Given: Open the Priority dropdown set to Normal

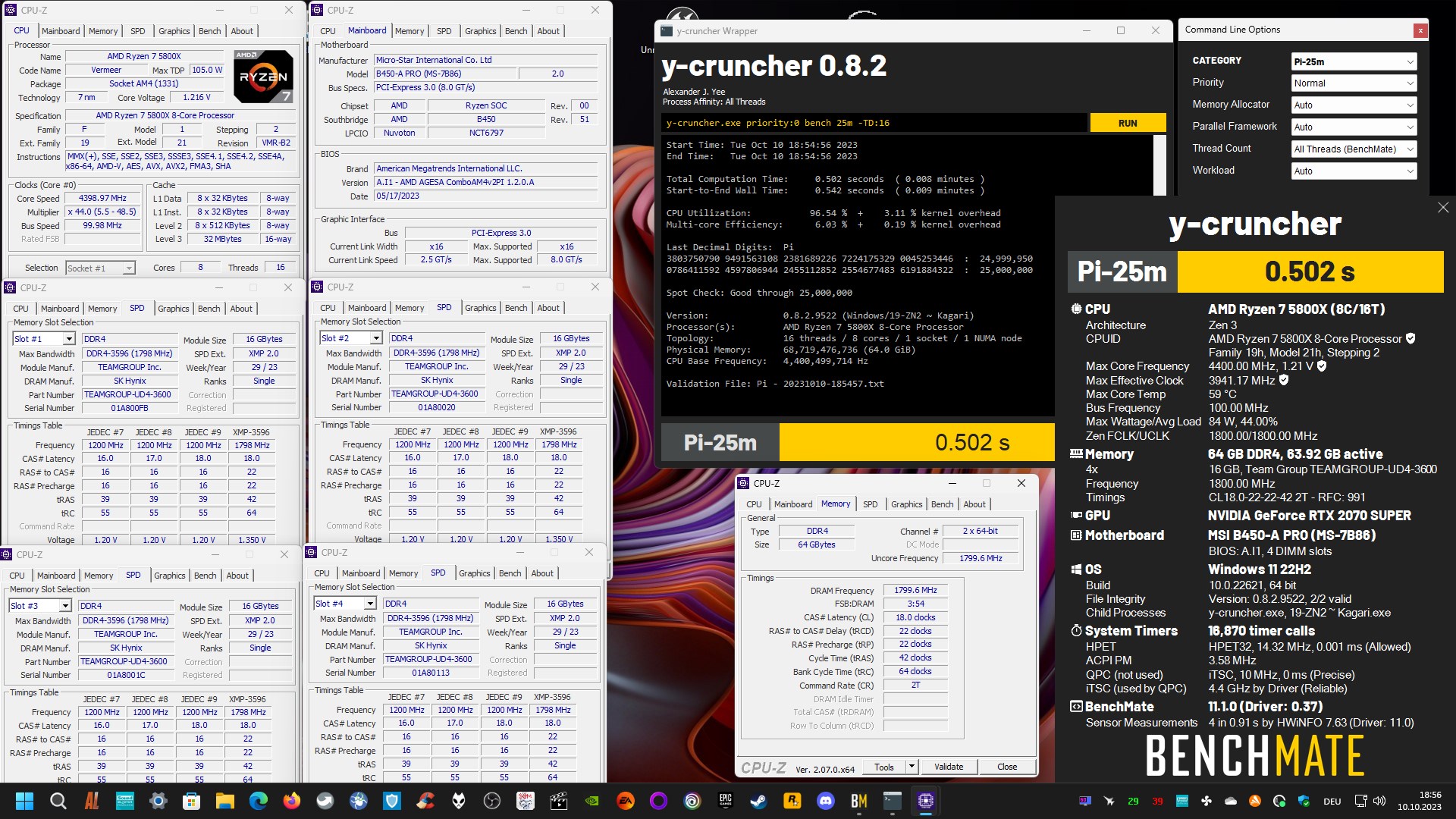Looking at the screenshot, I should pyautogui.click(x=1354, y=83).
